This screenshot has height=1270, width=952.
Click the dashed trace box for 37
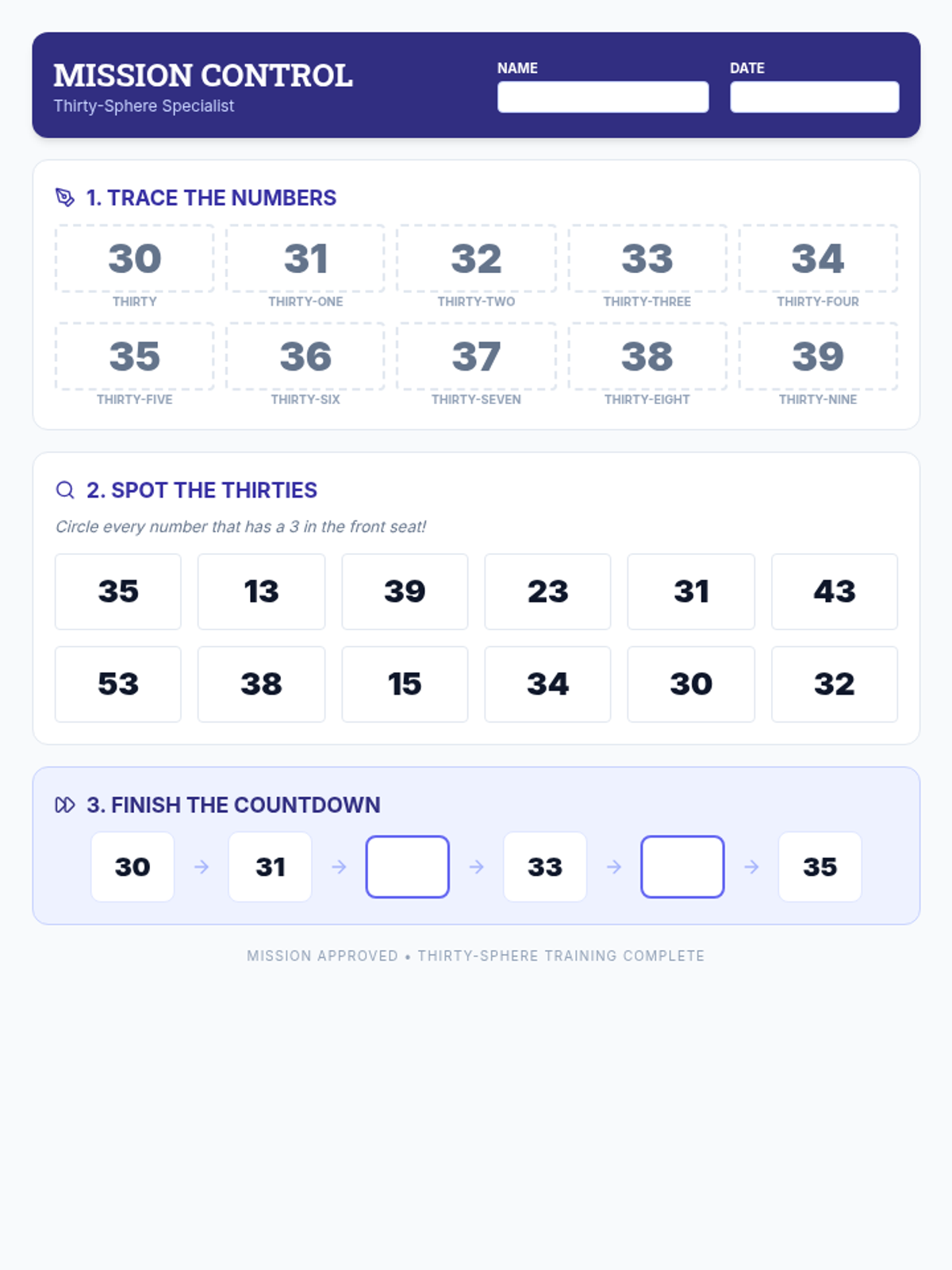click(x=476, y=356)
